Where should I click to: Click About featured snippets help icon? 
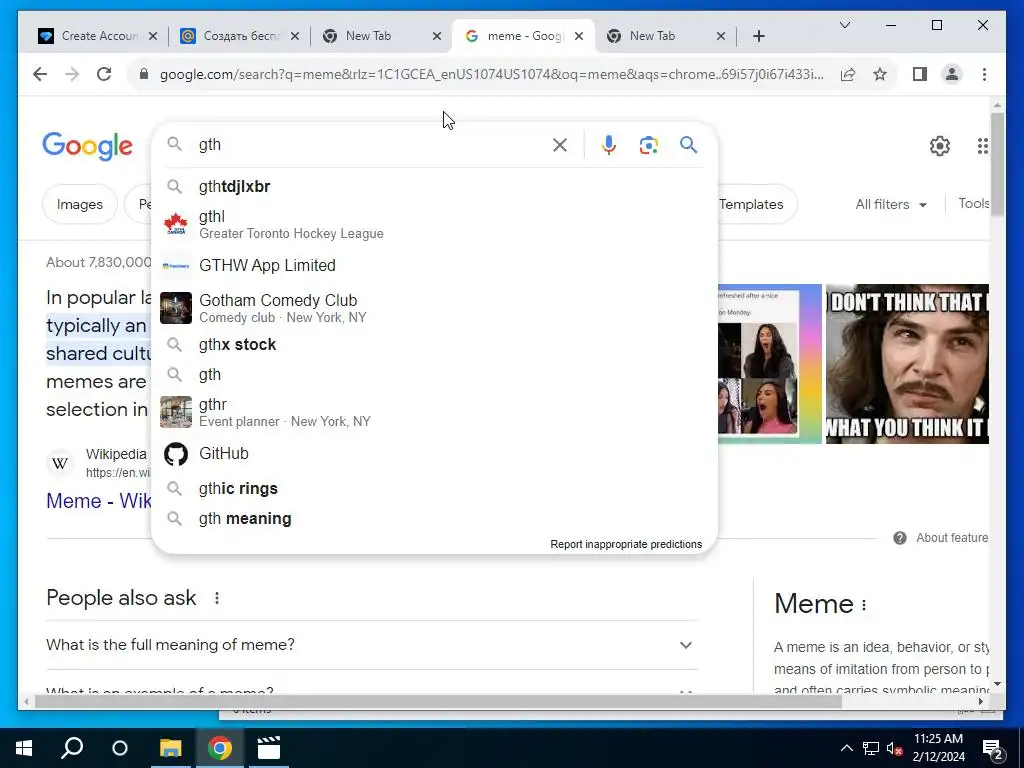click(900, 538)
